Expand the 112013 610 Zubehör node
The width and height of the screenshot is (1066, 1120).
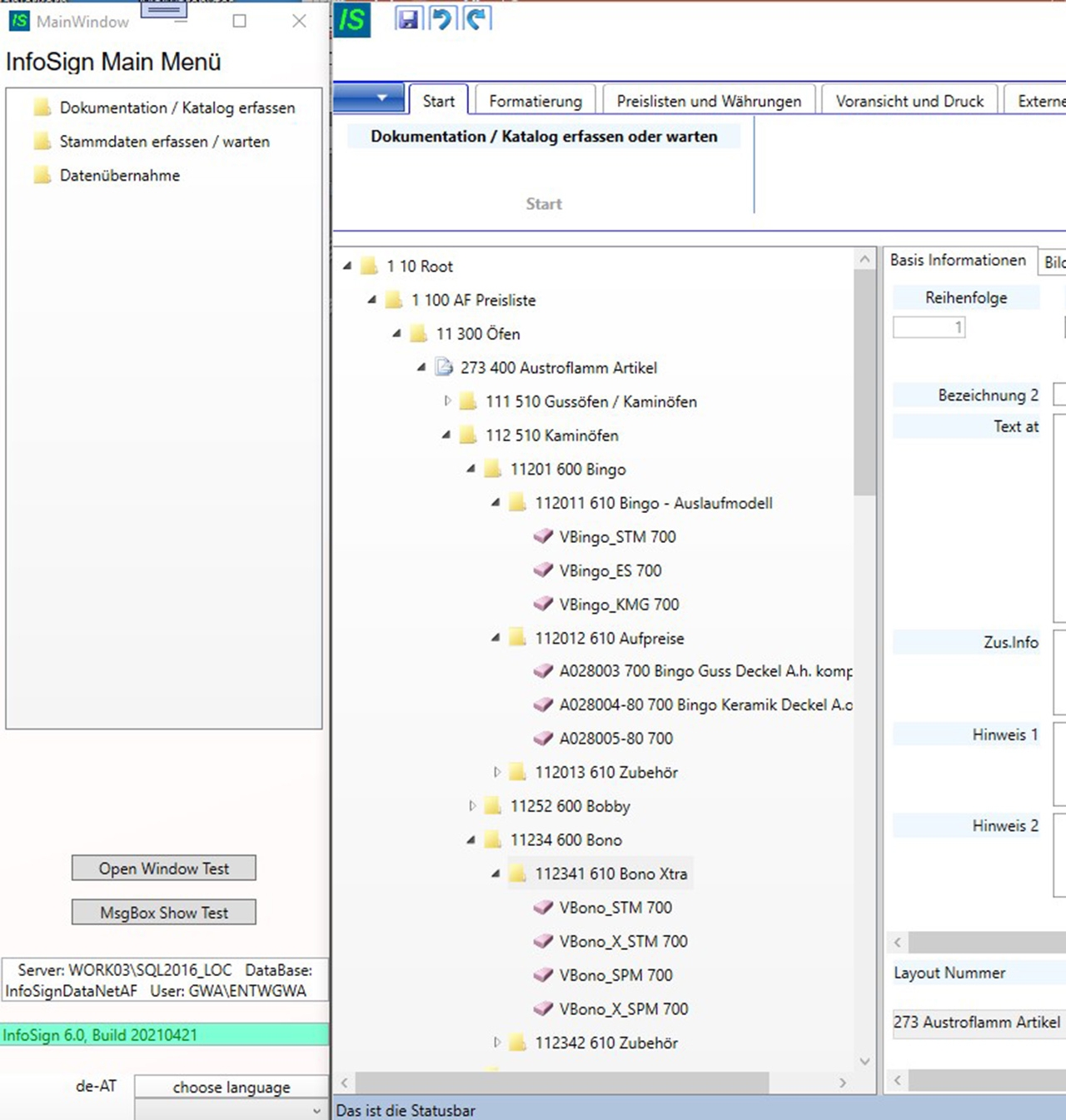coord(497,772)
